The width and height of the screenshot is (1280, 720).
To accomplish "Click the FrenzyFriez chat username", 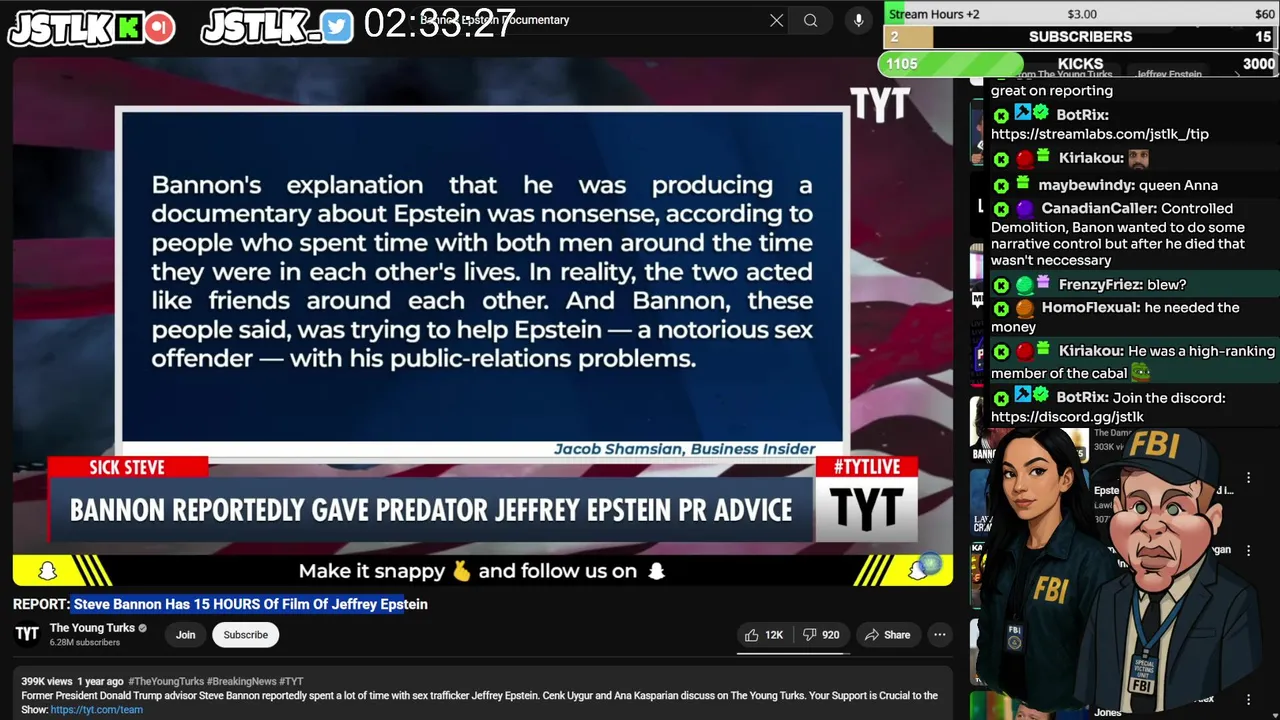I will [1101, 285].
